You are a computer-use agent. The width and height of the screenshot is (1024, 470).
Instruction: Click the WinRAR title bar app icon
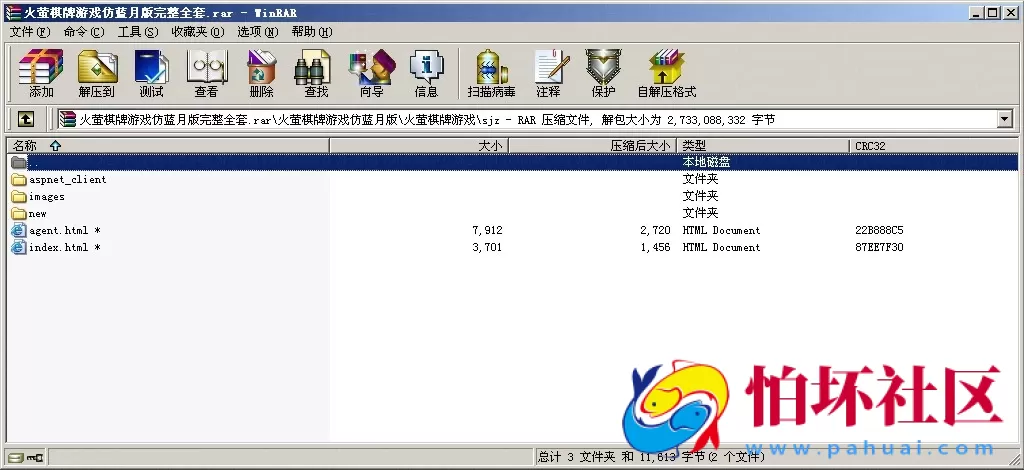click(x=12, y=12)
